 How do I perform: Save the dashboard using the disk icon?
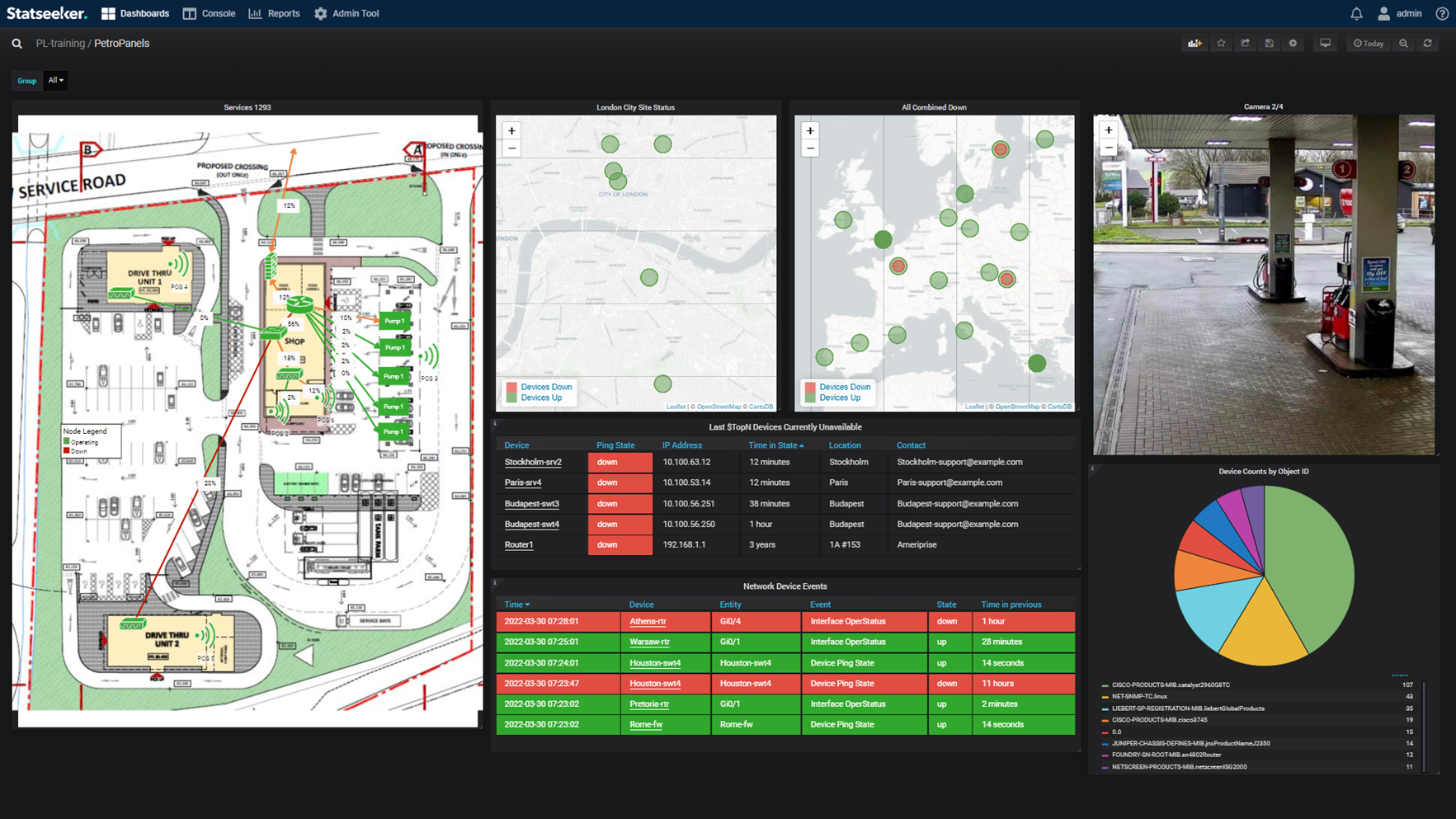tap(1270, 44)
